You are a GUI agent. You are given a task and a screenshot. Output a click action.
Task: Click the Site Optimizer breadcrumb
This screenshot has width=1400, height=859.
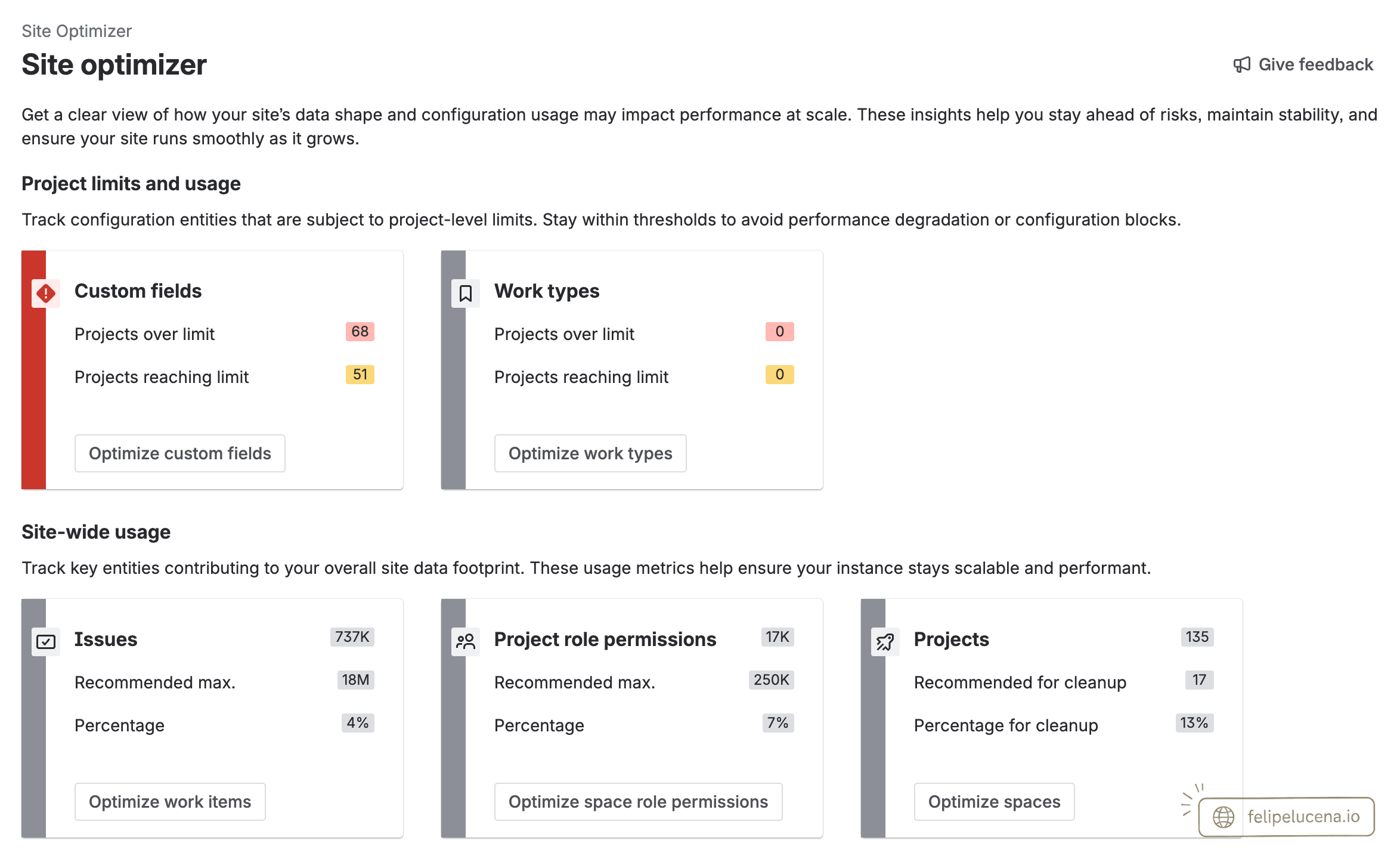pyautogui.click(x=76, y=31)
